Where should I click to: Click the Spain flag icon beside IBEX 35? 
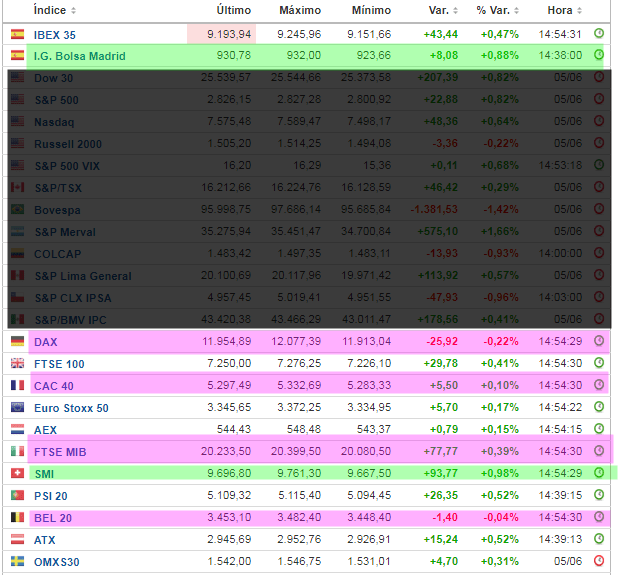click(x=17, y=34)
